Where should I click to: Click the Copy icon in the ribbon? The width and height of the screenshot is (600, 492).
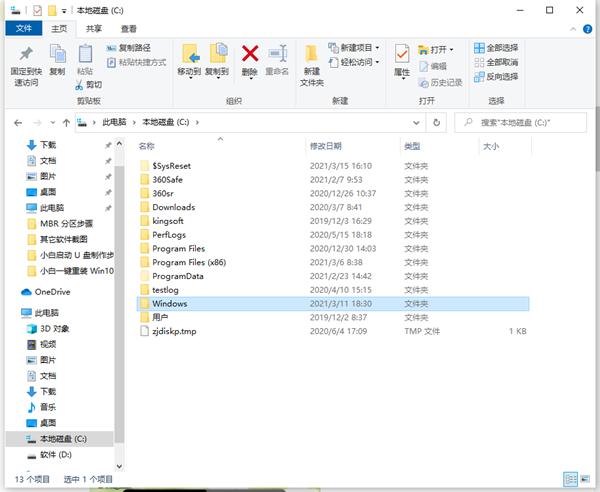pos(58,54)
